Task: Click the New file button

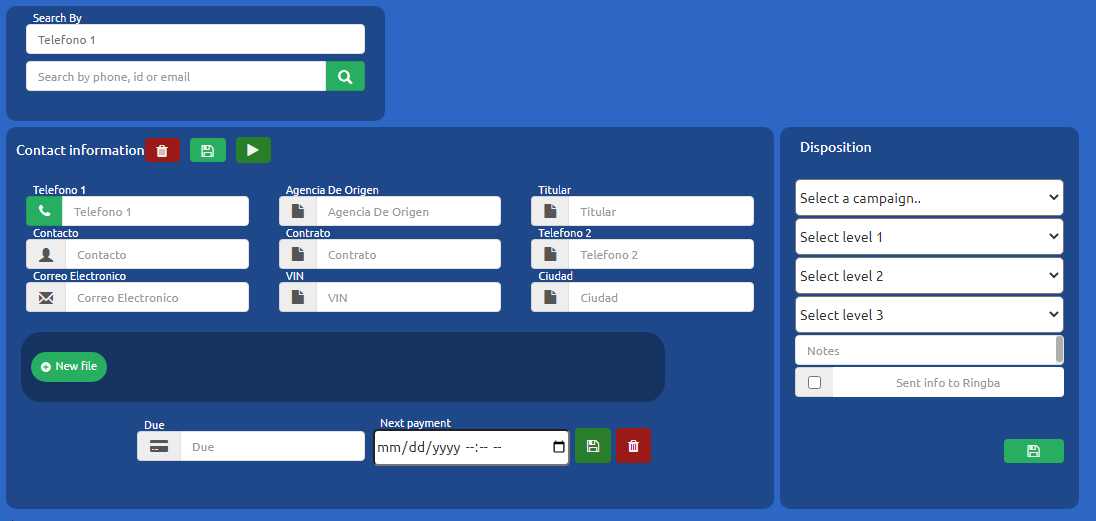Action: pyautogui.click(x=69, y=367)
